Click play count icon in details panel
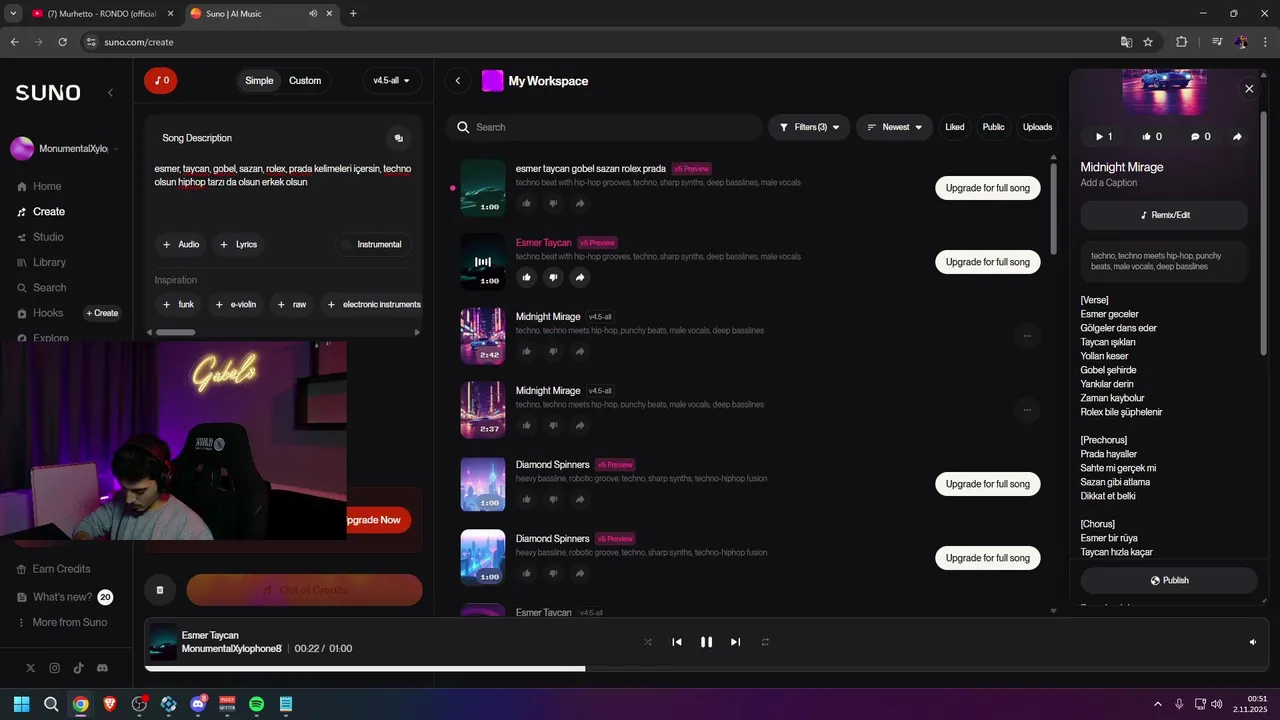The image size is (1280, 720). click(1104, 136)
